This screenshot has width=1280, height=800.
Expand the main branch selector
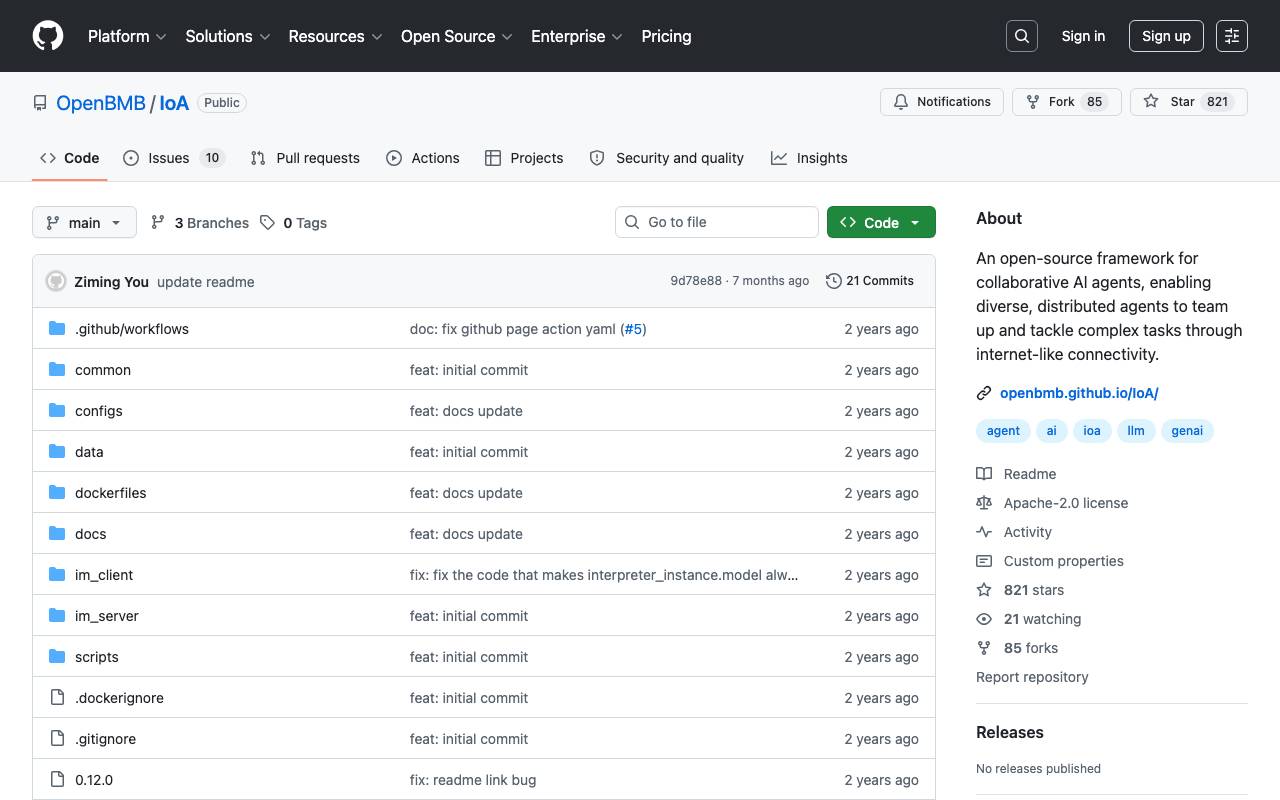tap(84, 222)
